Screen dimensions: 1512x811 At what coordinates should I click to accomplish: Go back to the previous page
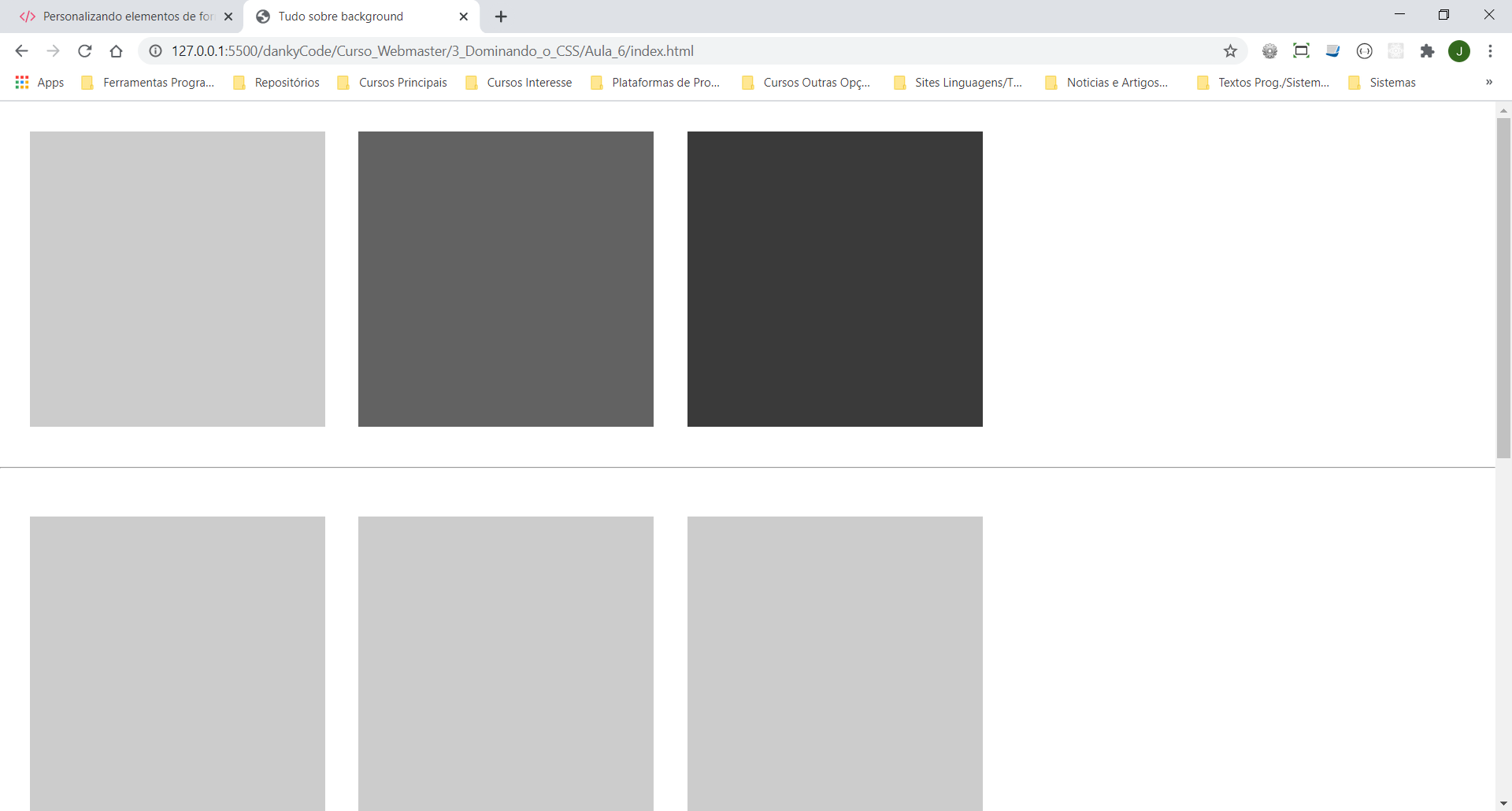(x=21, y=51)
